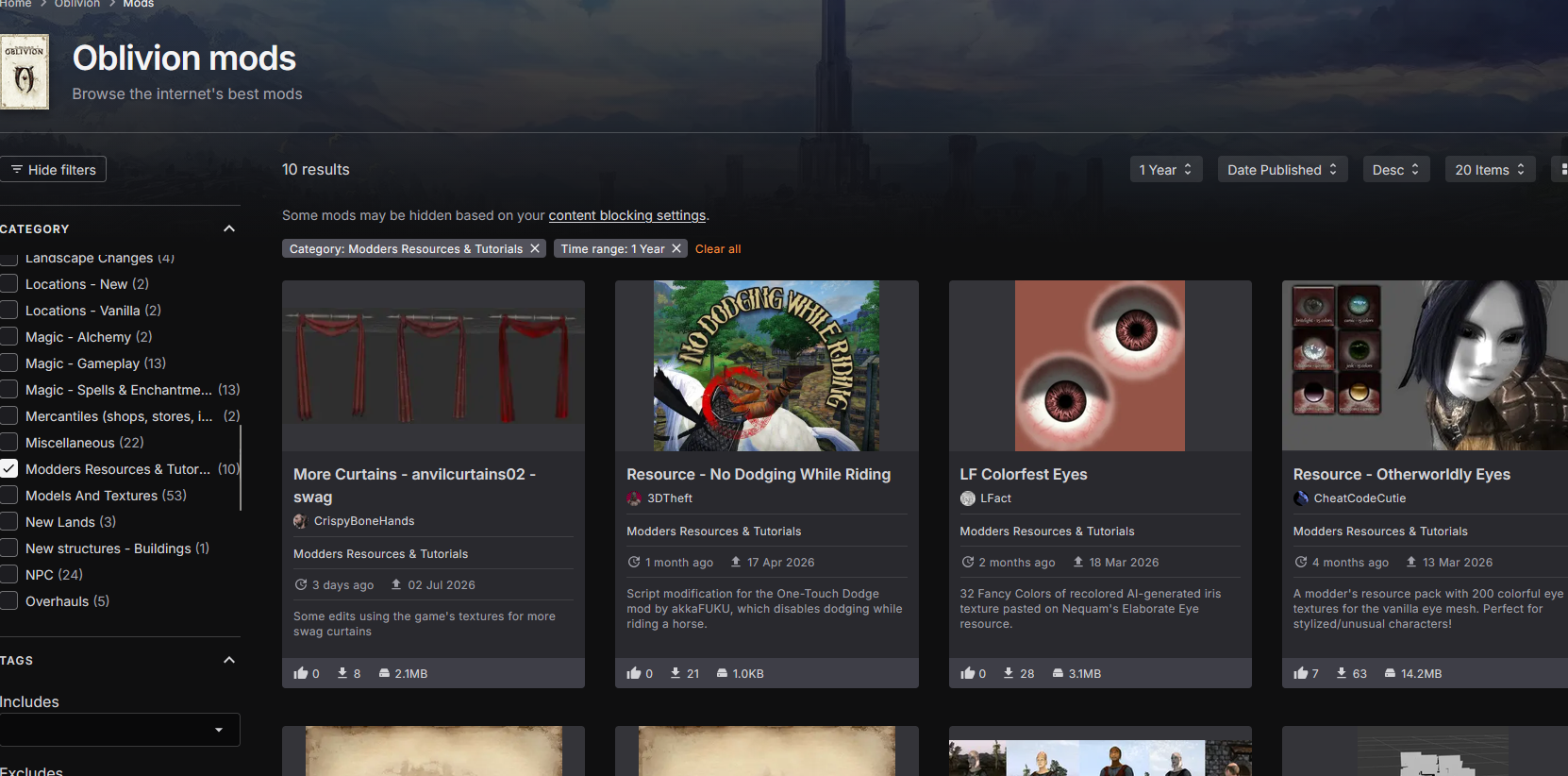
Task: Go to Mods in breadcrumb
Action: (139, 4)
